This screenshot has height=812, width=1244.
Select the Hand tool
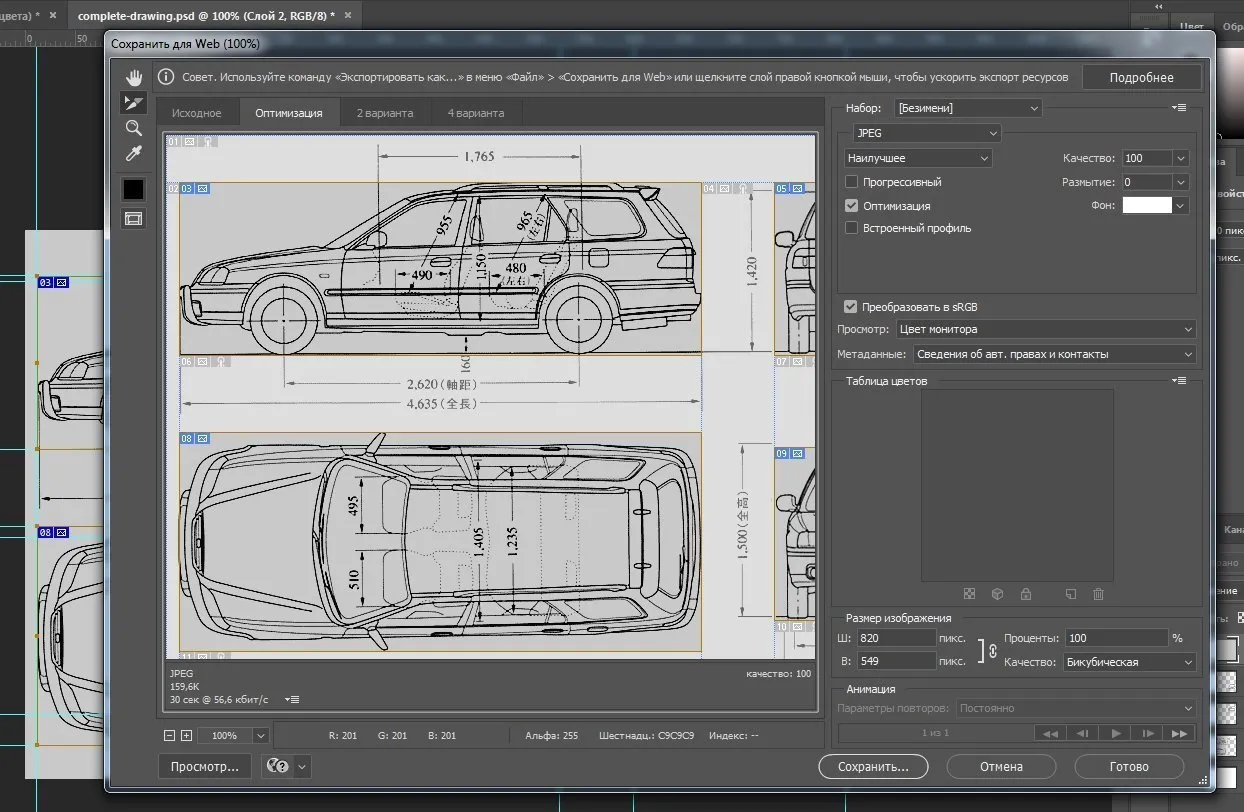pyautogui.click(x=133, y=78)
